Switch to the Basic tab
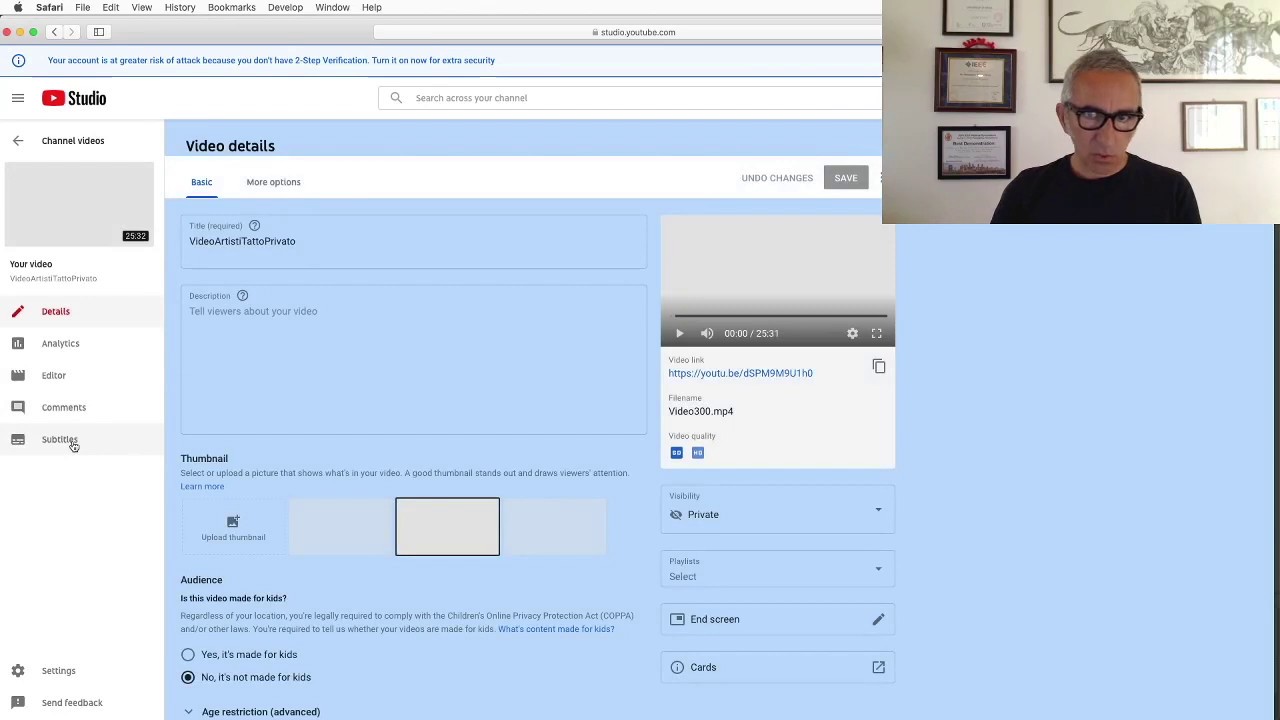Viewport: 1280px width, 720px height. coord(202,182)
